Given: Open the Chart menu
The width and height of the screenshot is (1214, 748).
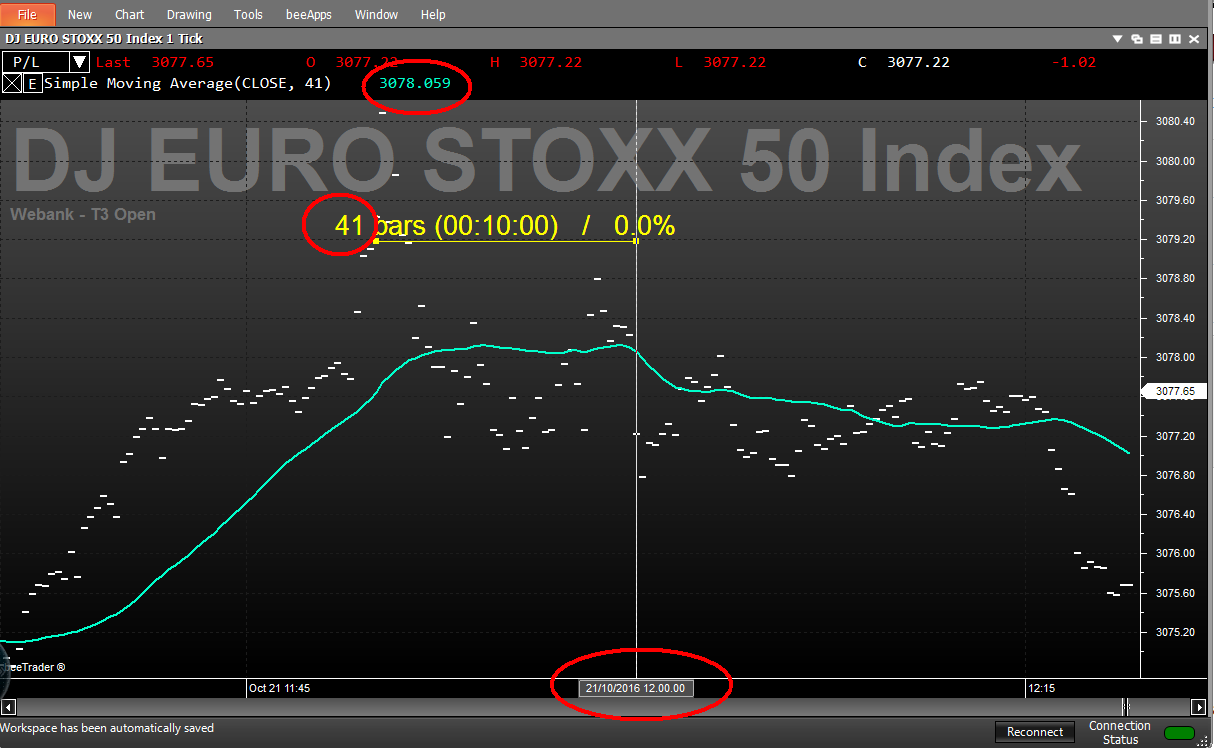Looking at the screenshot, I should pos(129,14).
